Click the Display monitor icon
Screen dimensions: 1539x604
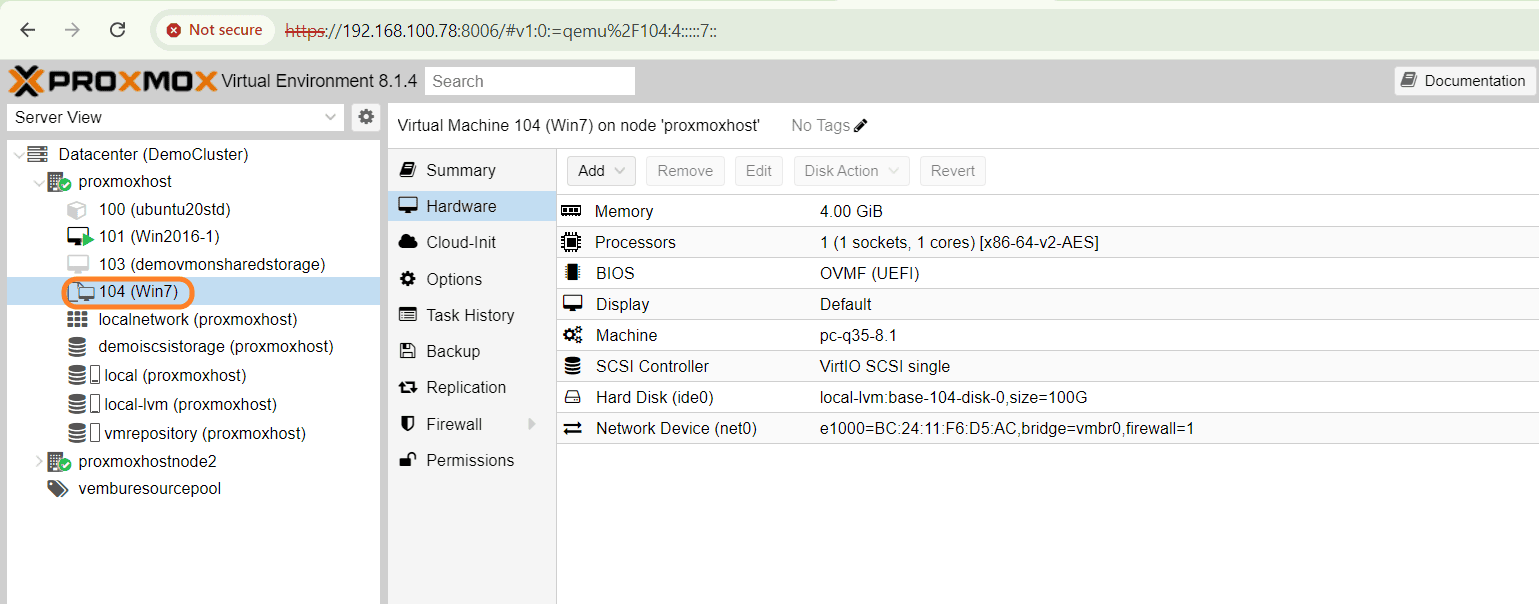click(x=572, y=304)
